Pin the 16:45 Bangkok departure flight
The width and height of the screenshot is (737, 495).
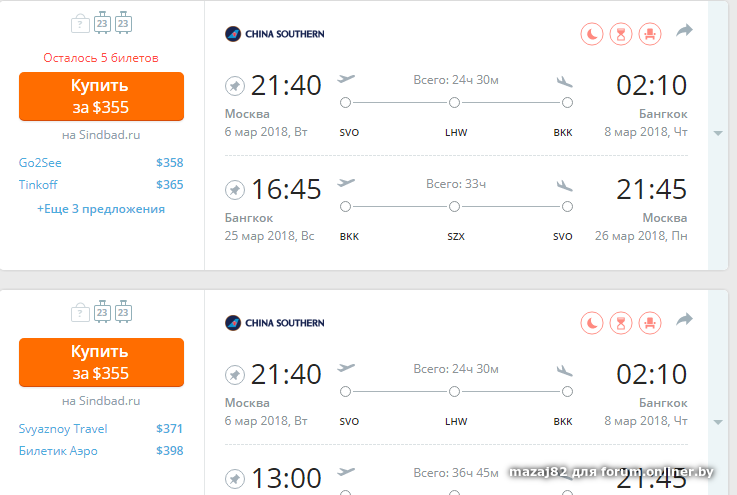pyautogui.click(x=234, y=189)
